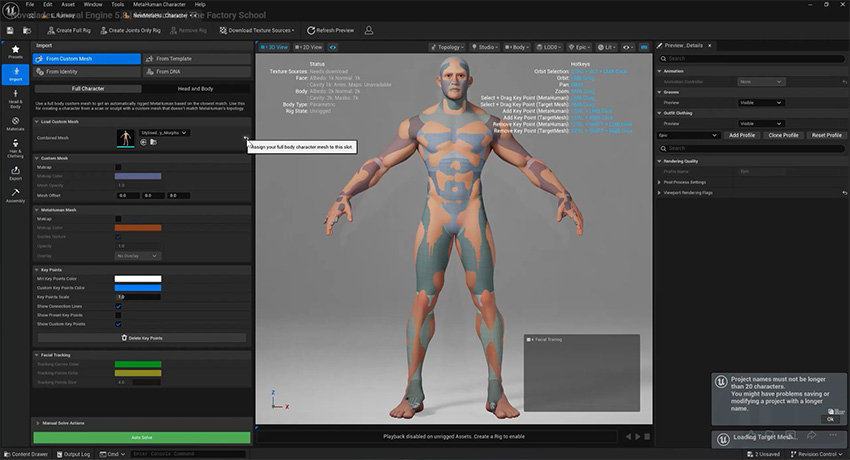The height and width of the screenshot is (460, 850).
Task: Open the Asset menu
Action: point(68,4)
